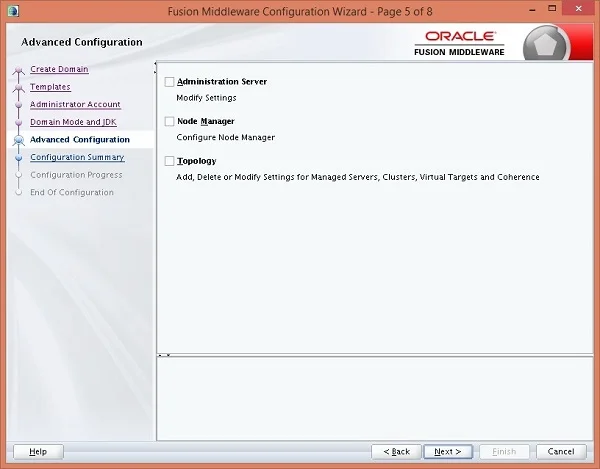Collapse the left navigation via splitter arrow
600x469 pixels.
pos(155,64)
